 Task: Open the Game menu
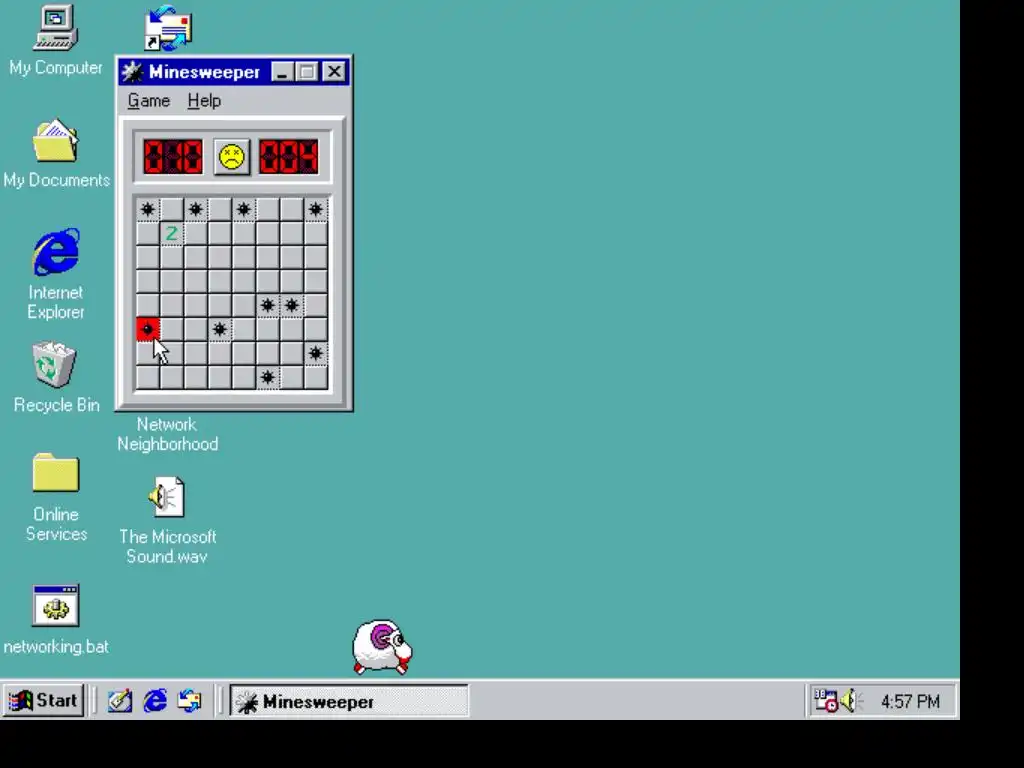[149, 101]
